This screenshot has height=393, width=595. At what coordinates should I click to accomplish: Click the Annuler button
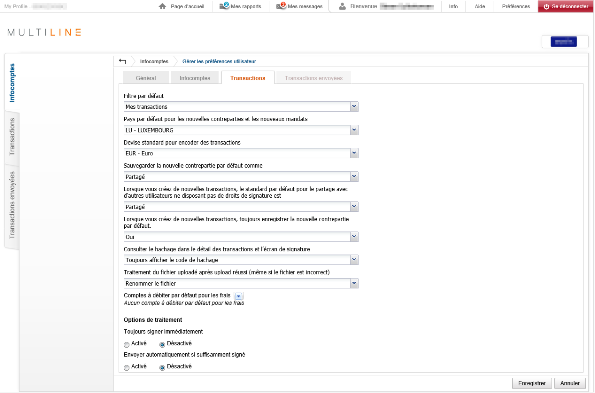pyautogui.click(x=570, y=383)
